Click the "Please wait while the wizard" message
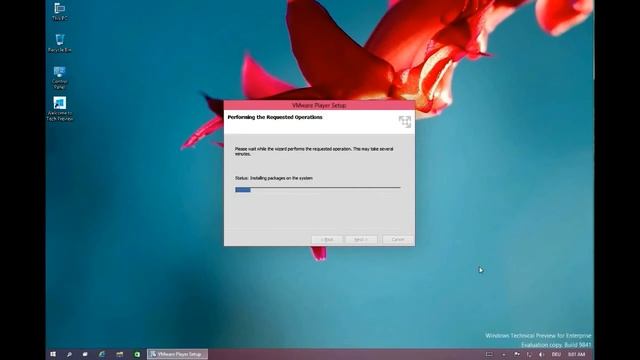 pos(314,151)
